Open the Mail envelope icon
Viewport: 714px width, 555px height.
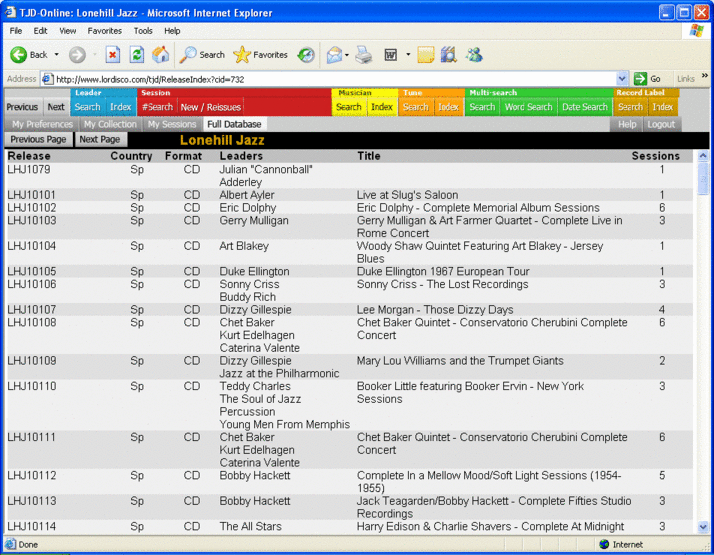(x=334, y=55)
